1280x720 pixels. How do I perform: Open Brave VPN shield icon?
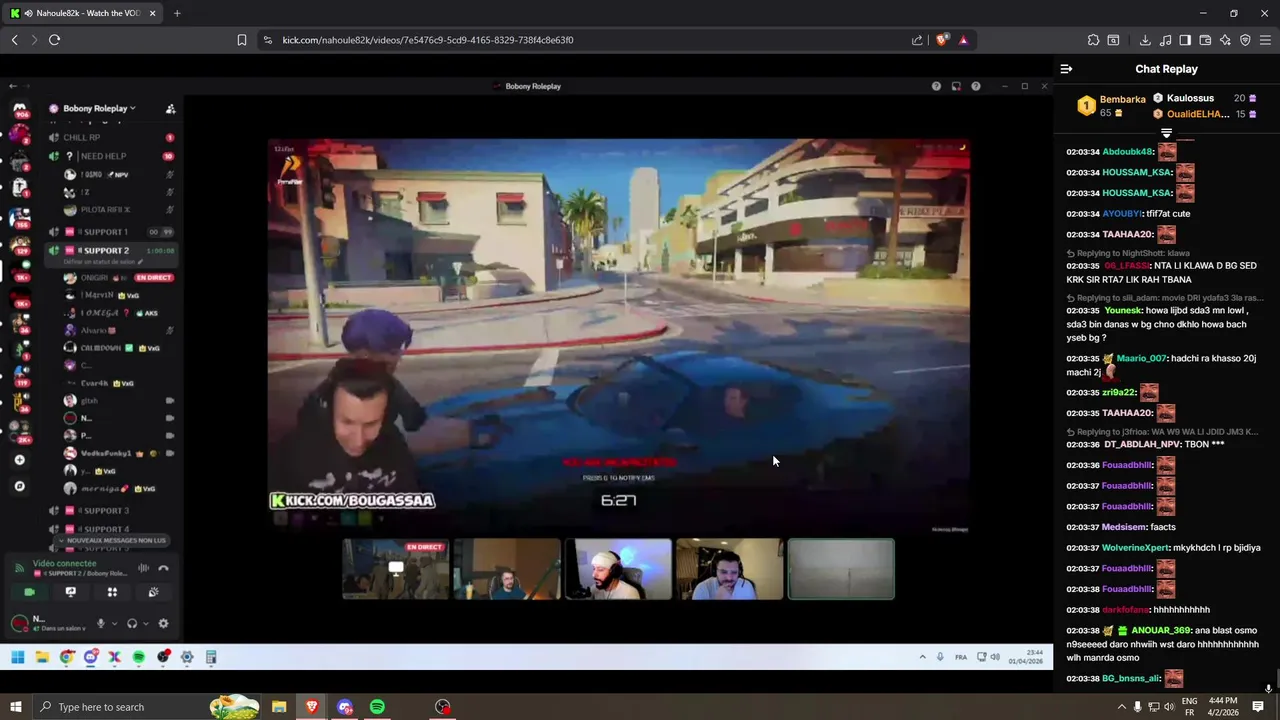pos(1245,40)
